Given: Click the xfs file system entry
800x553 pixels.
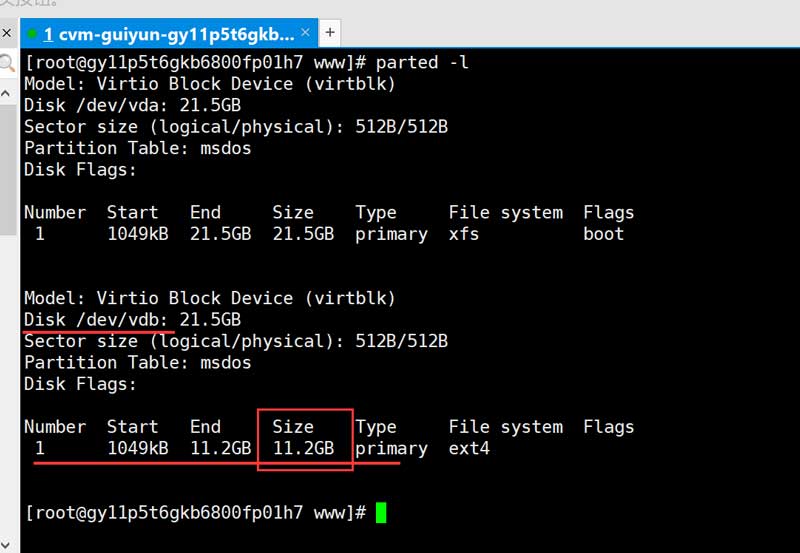Looking at the screenshot, I should coord(464,234).
